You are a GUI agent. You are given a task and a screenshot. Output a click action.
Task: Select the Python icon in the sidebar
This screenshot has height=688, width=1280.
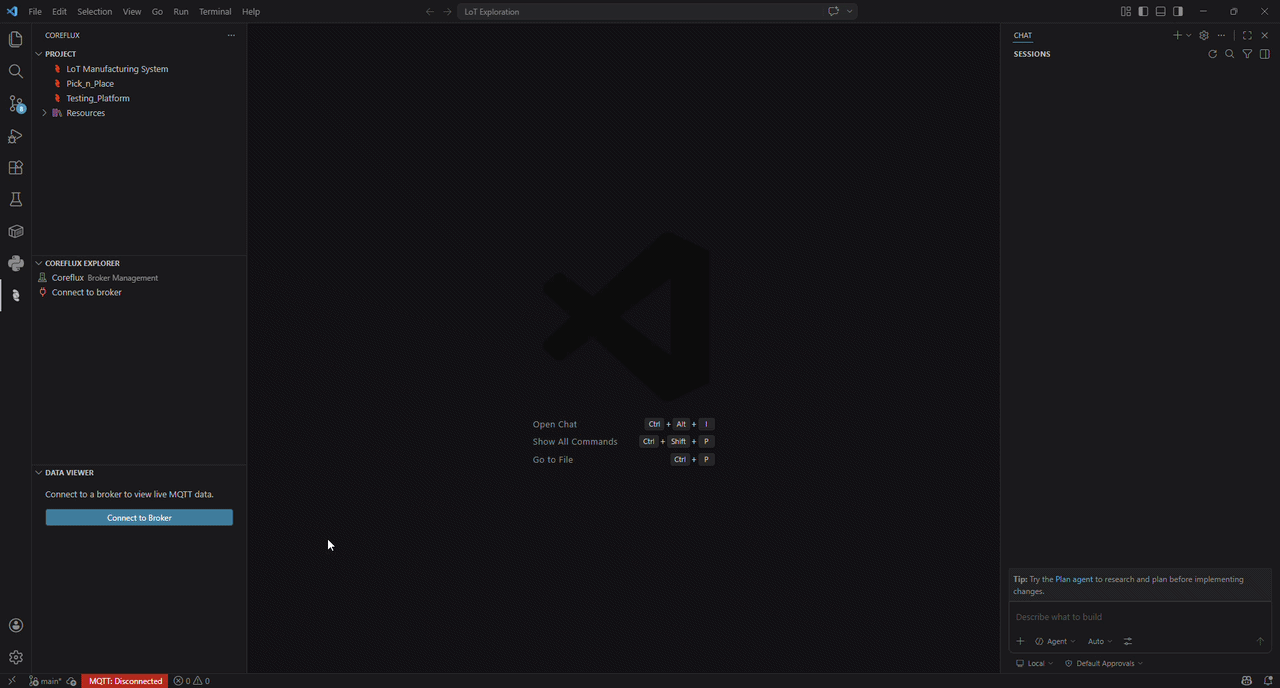(15, 263)
